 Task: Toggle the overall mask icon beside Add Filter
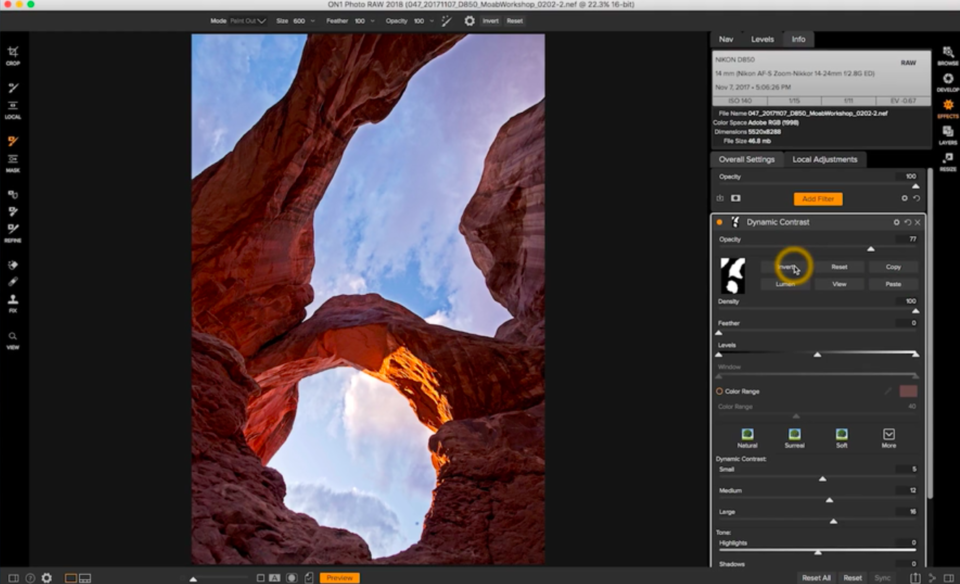pyautogui.click(x=735, y=198)
